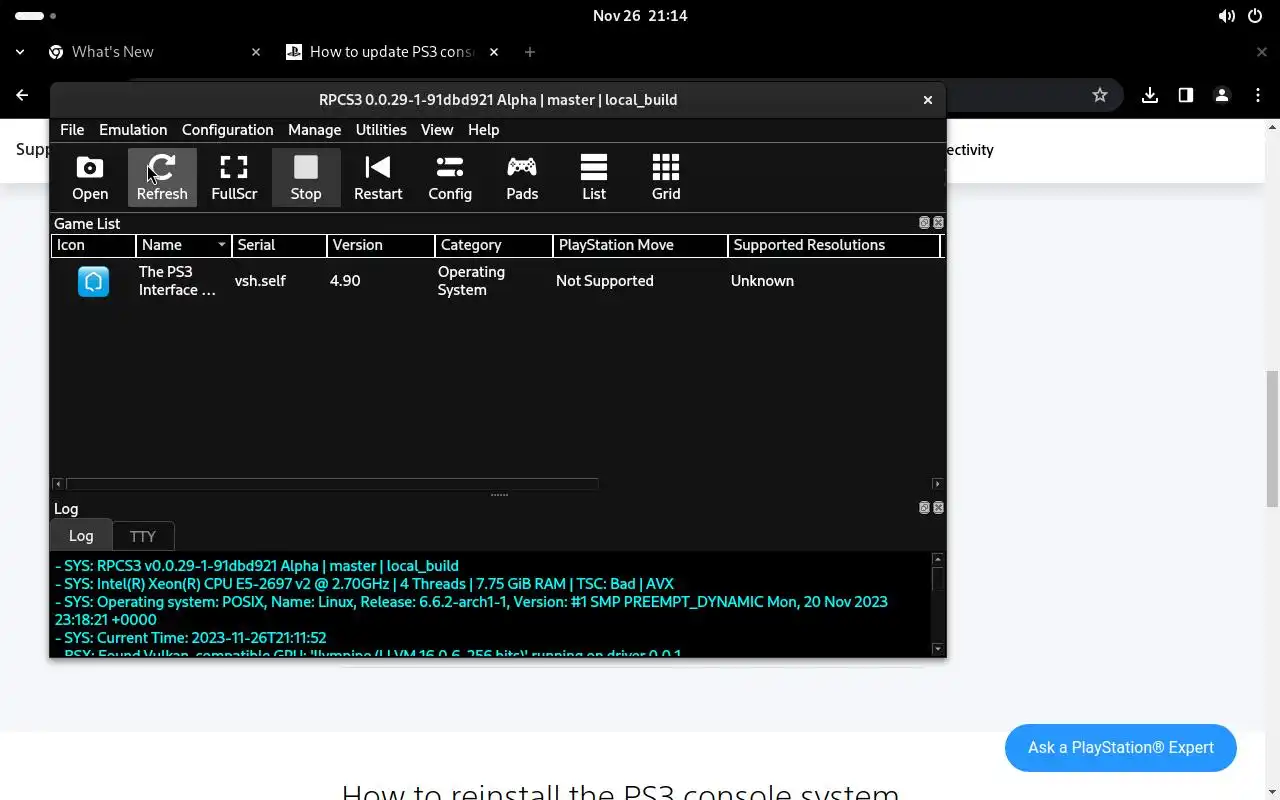
Task: Open the system volume menu
Action: point(1227,16)
